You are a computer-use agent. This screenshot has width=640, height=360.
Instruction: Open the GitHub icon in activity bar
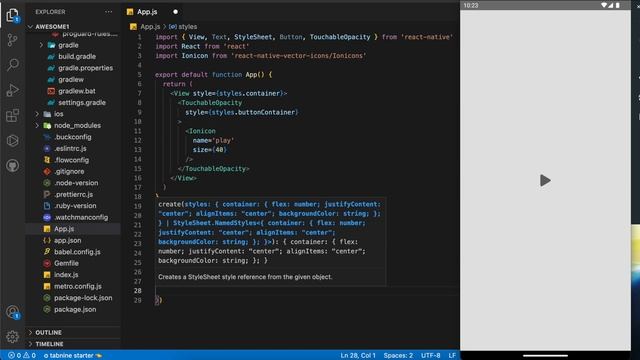click(x=12, y=166)
